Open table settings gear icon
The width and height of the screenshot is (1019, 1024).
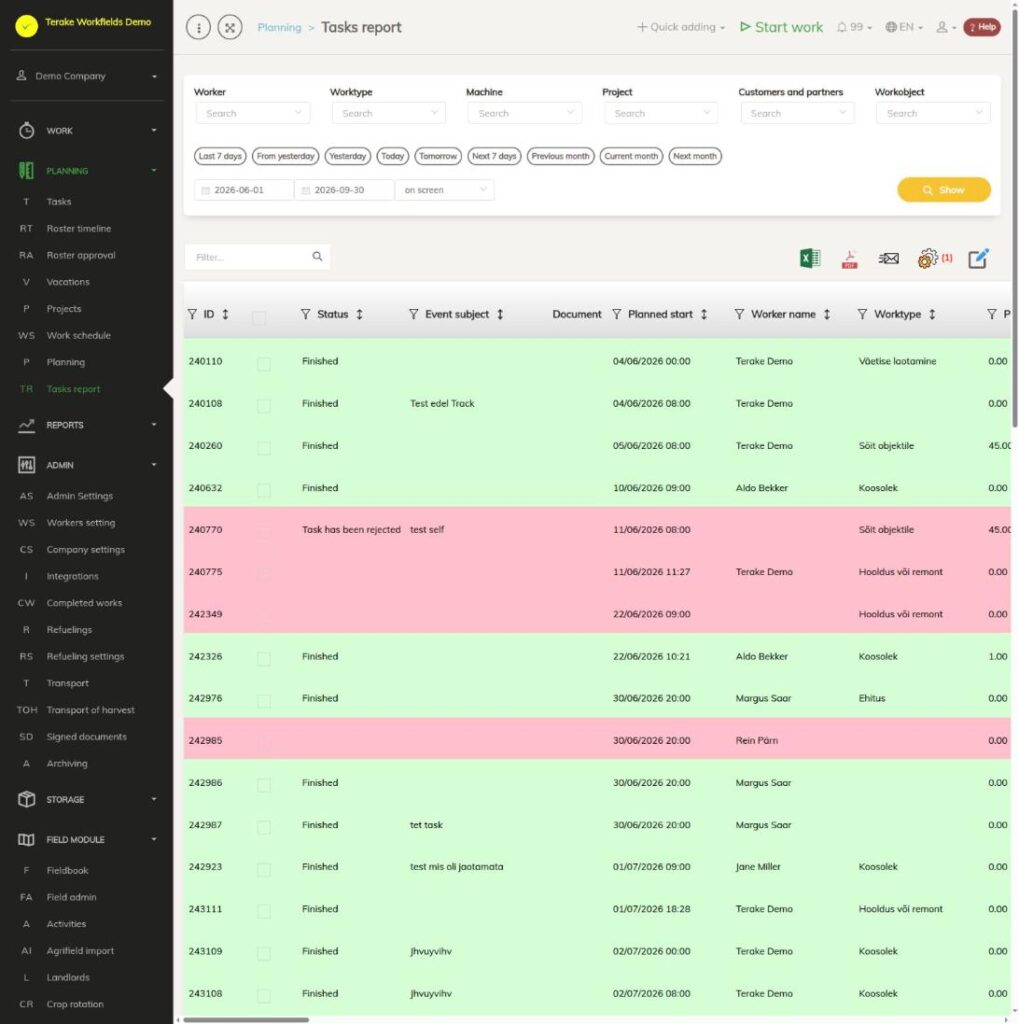pos(928,259)
